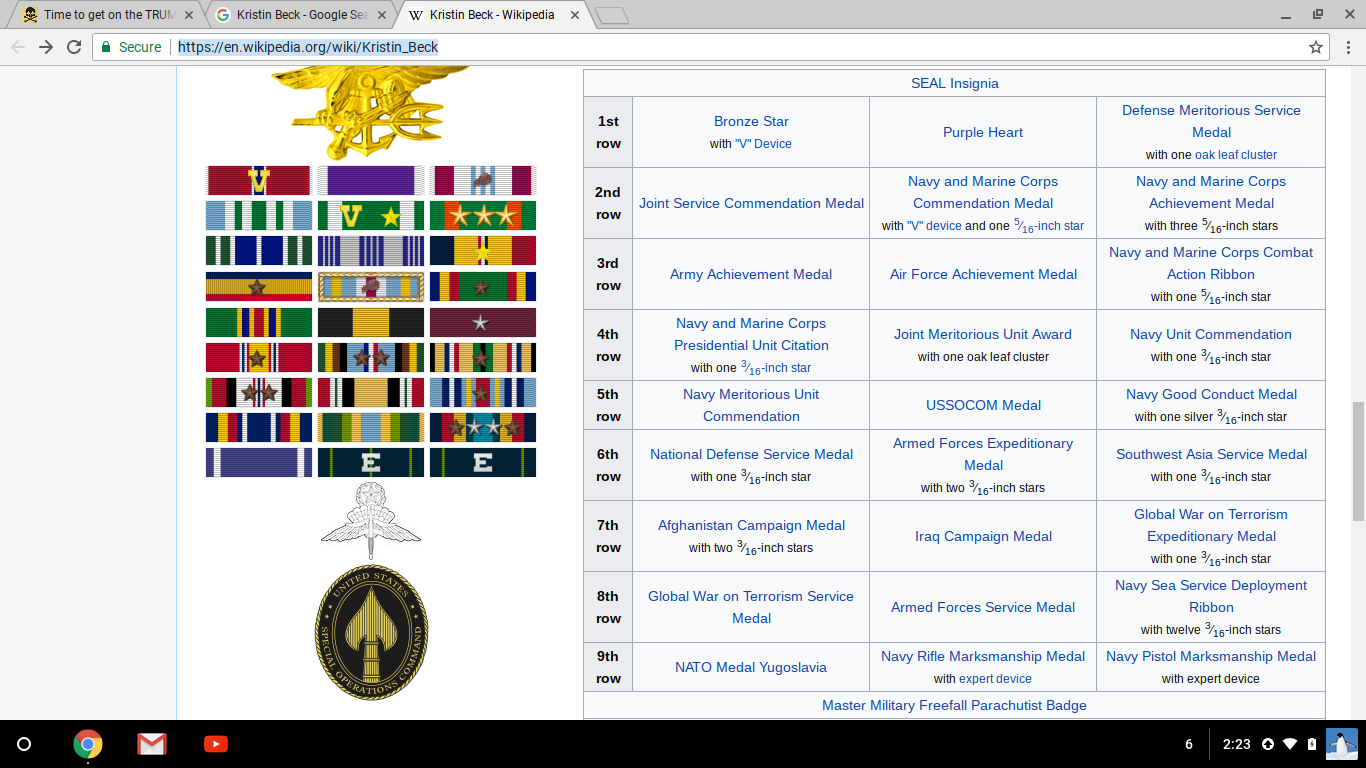Follow the Purple Heart link

983,132
